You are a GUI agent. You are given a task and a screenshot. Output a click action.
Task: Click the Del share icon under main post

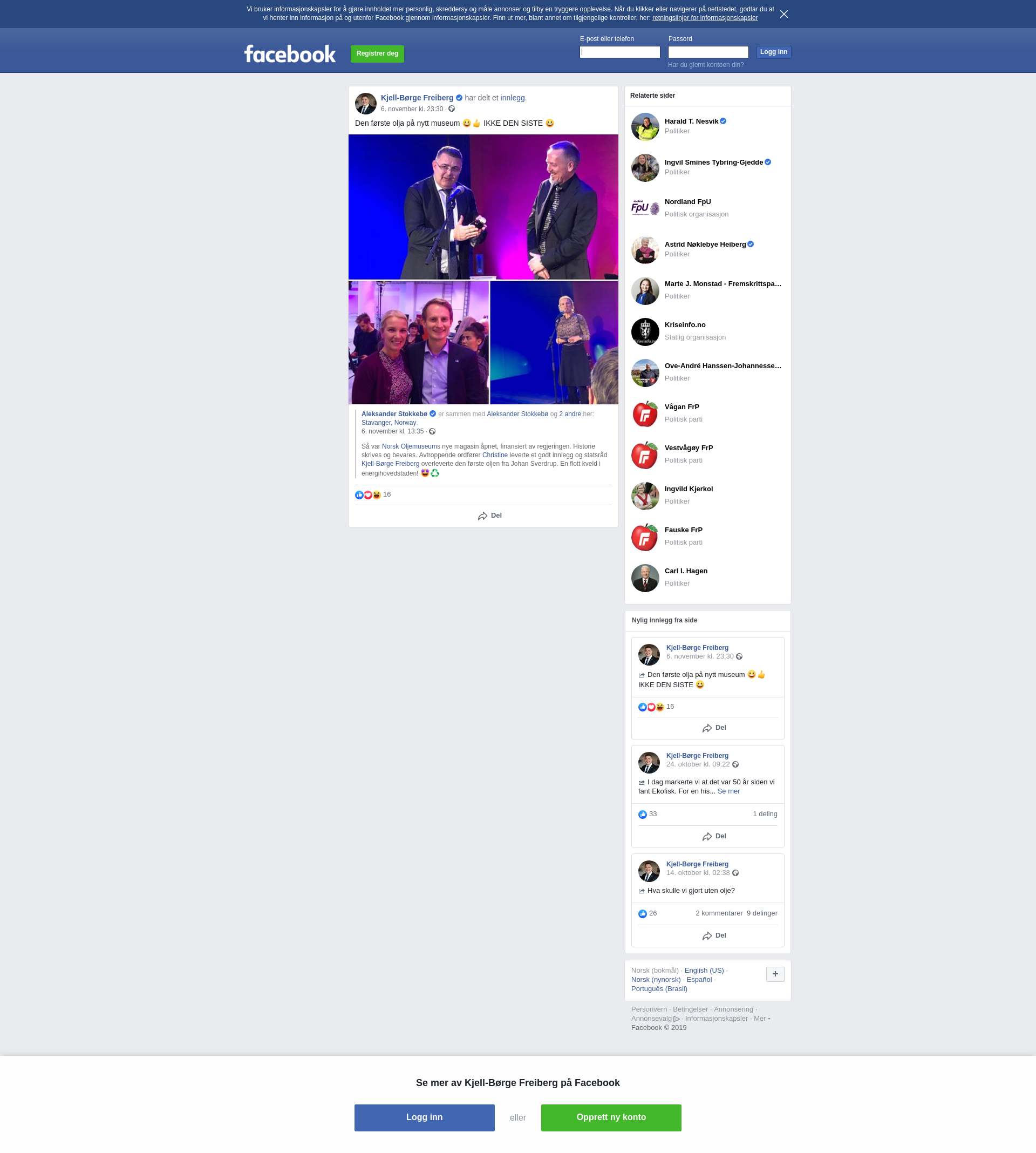click(x=483, y=516)
